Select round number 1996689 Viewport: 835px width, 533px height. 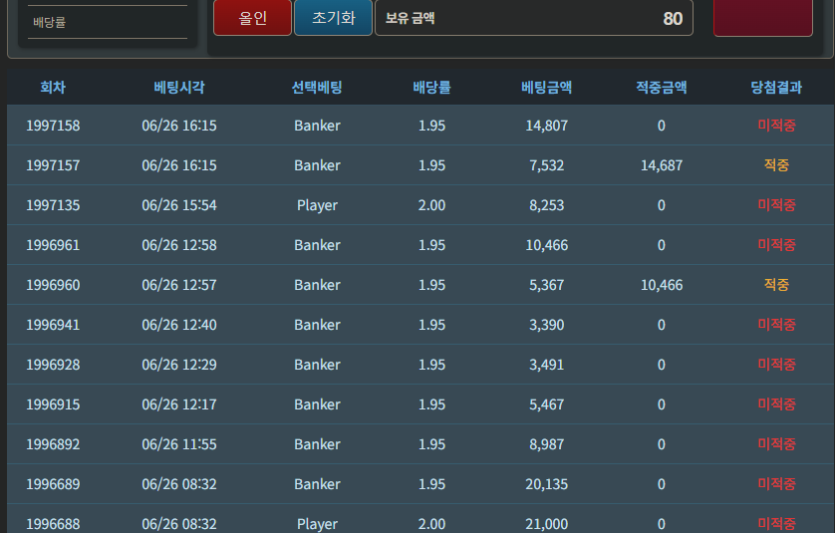pos(53,485)
